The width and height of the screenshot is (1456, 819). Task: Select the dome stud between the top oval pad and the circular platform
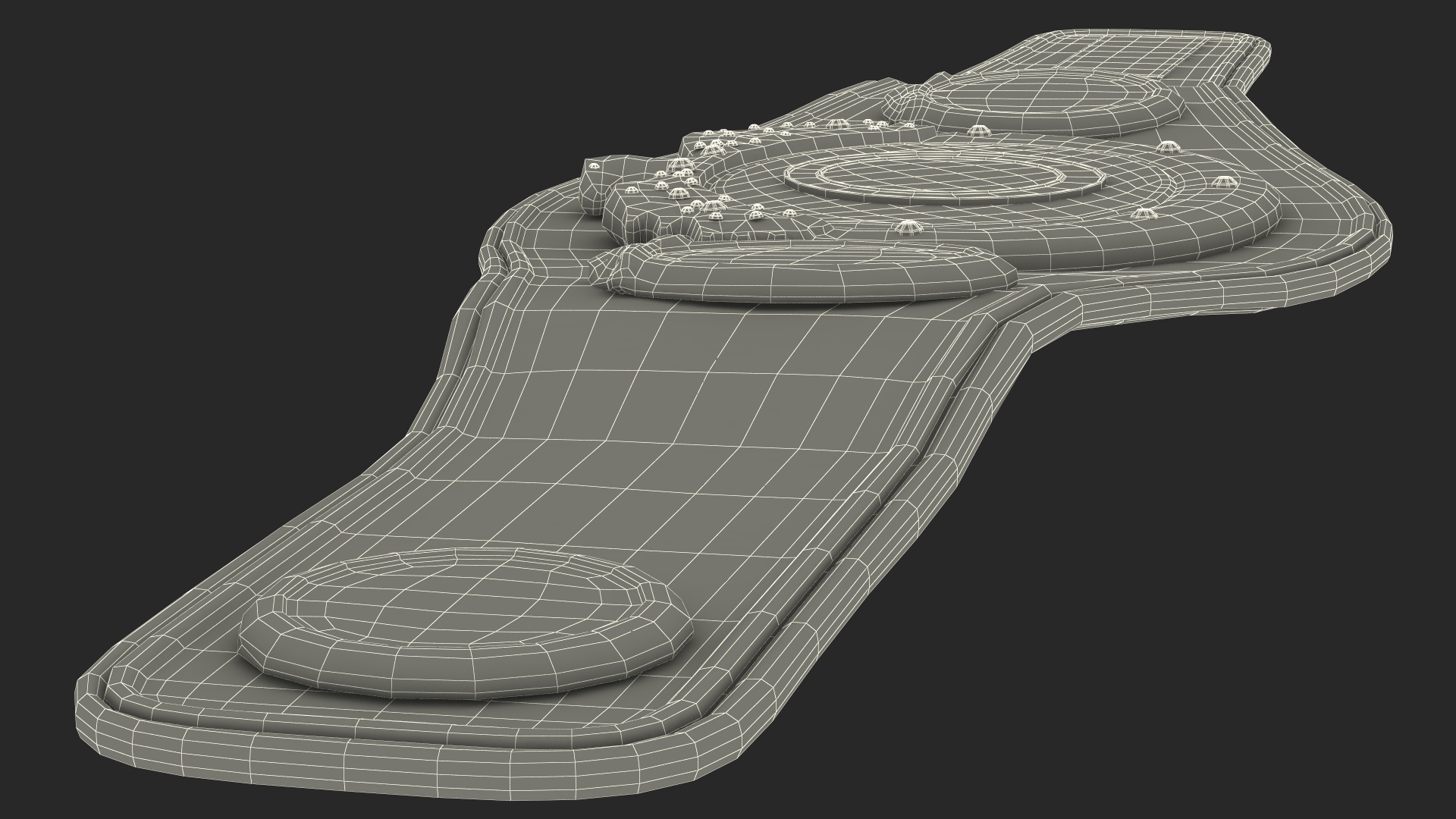click(980, 131)
